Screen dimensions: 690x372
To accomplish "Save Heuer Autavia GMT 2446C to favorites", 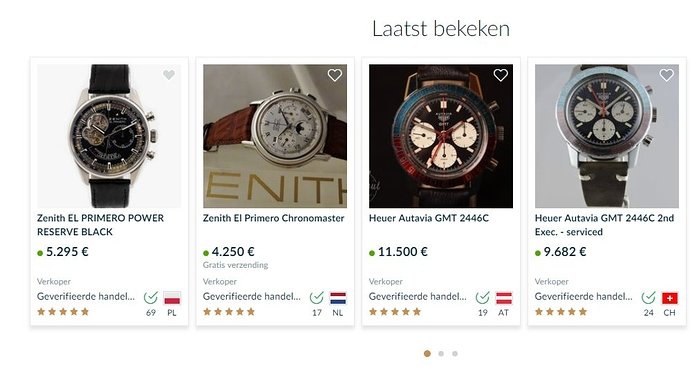I will tap(501, 75).
